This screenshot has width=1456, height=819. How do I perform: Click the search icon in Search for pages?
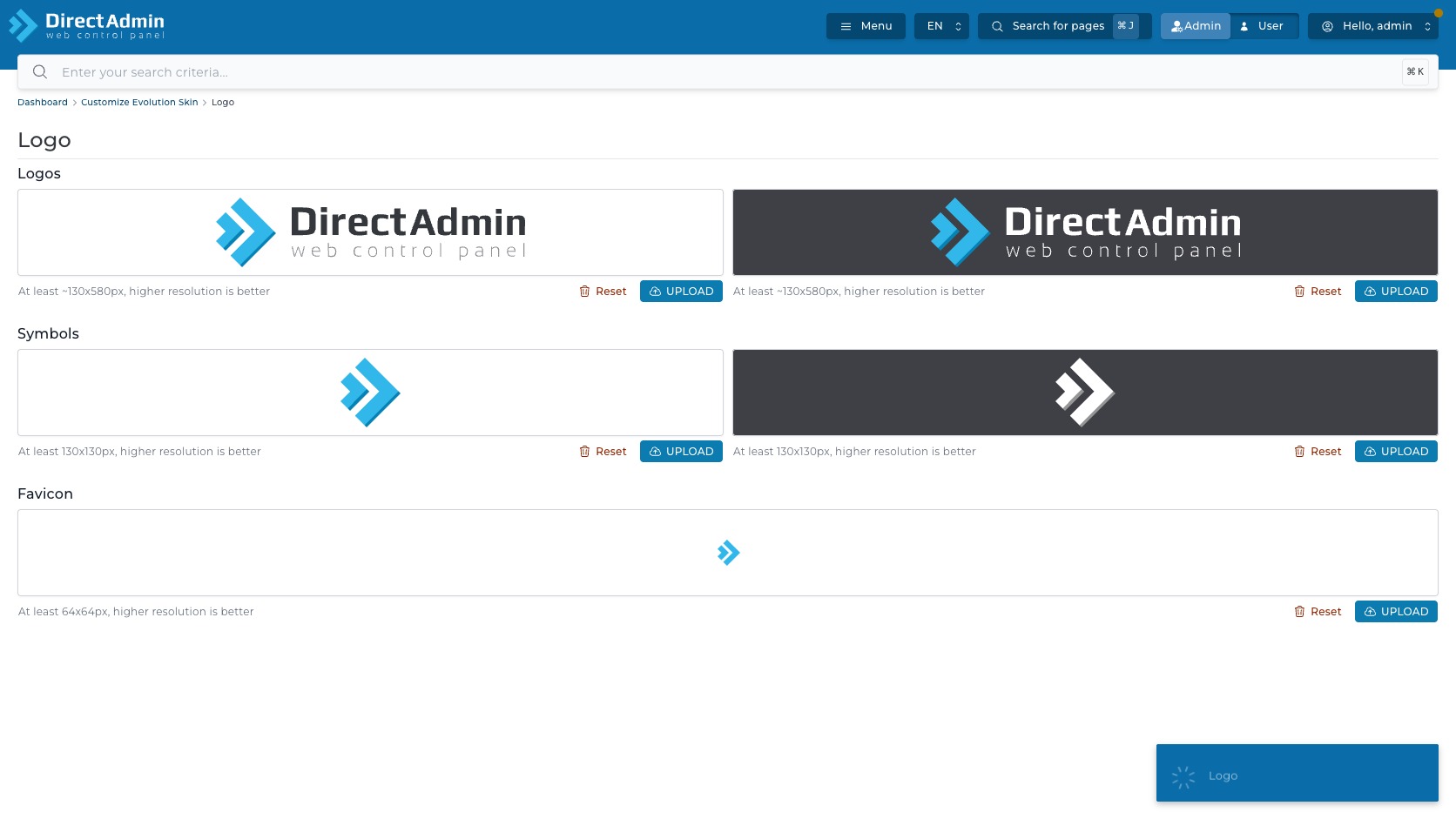[998, 26]
